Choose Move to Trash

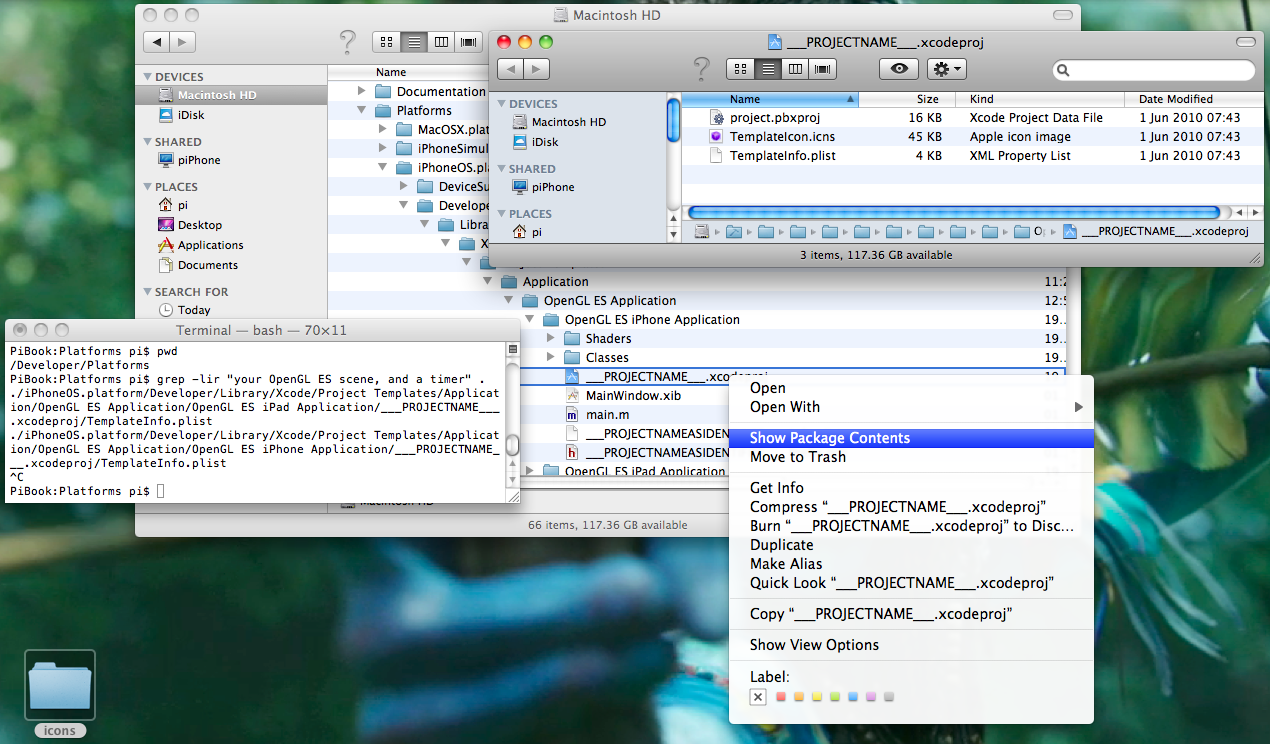point(911,457)
